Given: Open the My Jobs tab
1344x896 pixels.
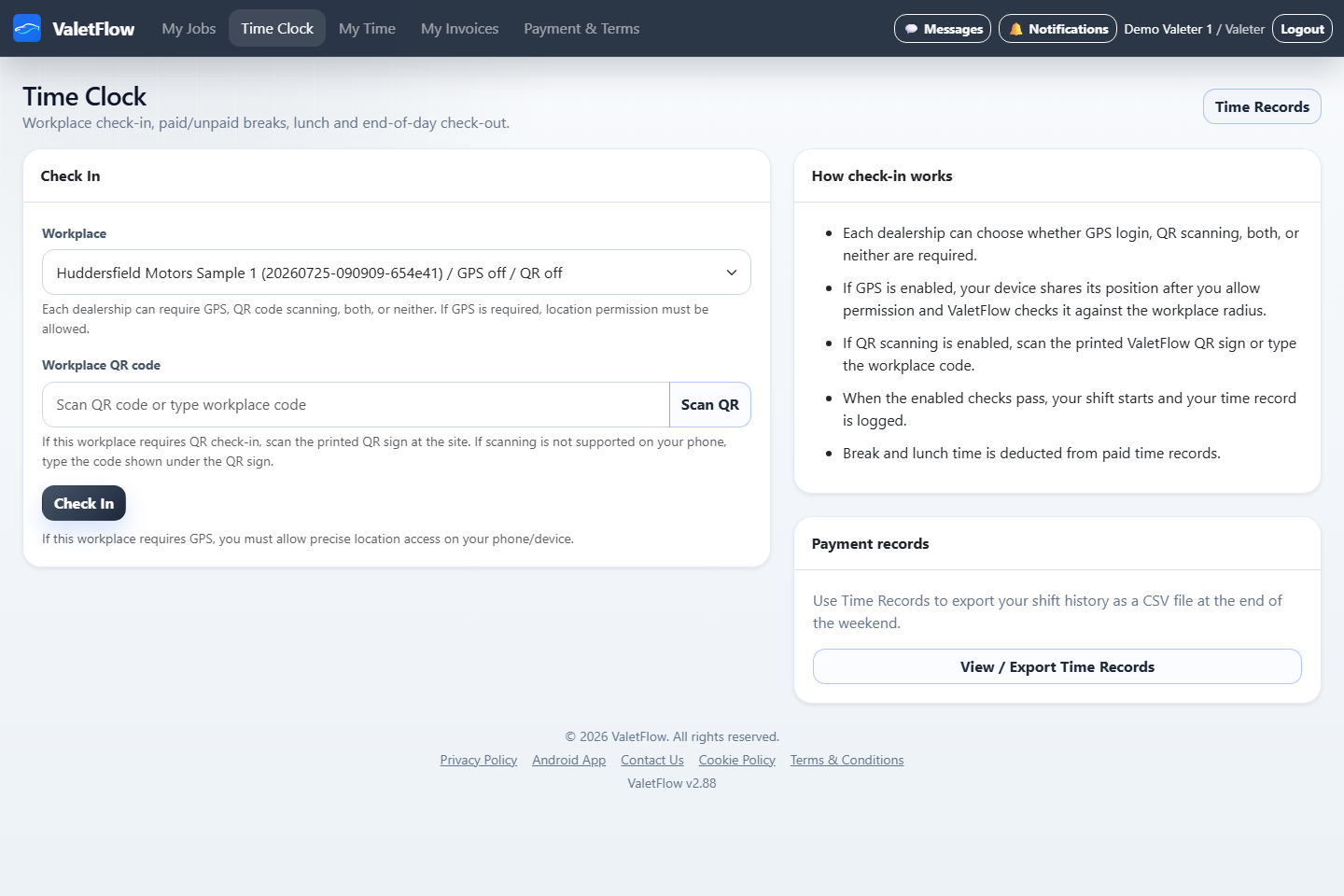Looking at the screenshot, I should [x=189, y=29].
